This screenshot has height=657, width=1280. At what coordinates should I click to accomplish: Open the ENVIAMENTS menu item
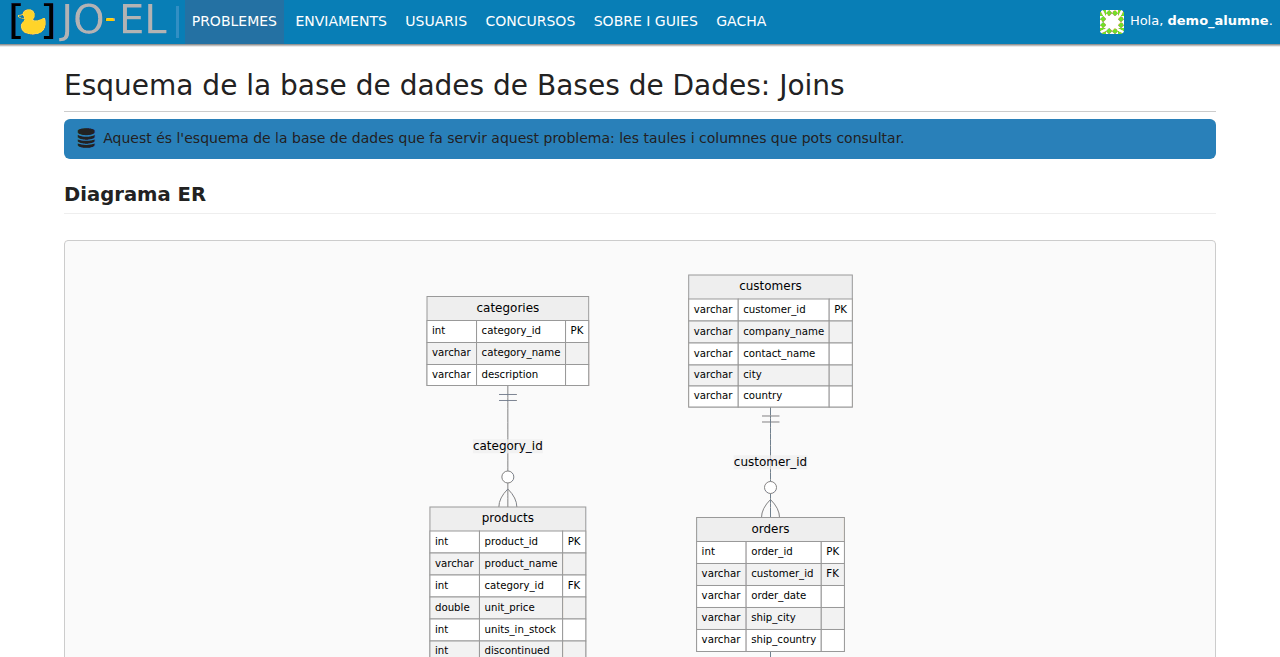341,21
